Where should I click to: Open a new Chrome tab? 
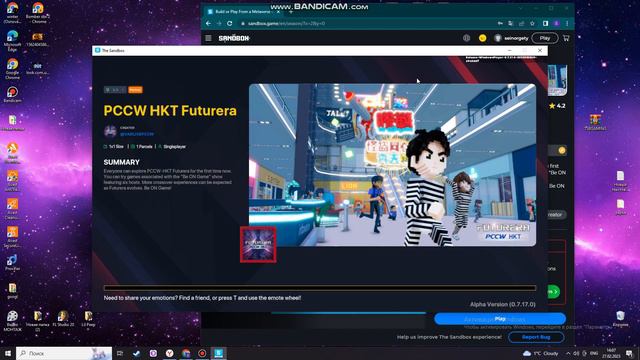click(291, 12)
